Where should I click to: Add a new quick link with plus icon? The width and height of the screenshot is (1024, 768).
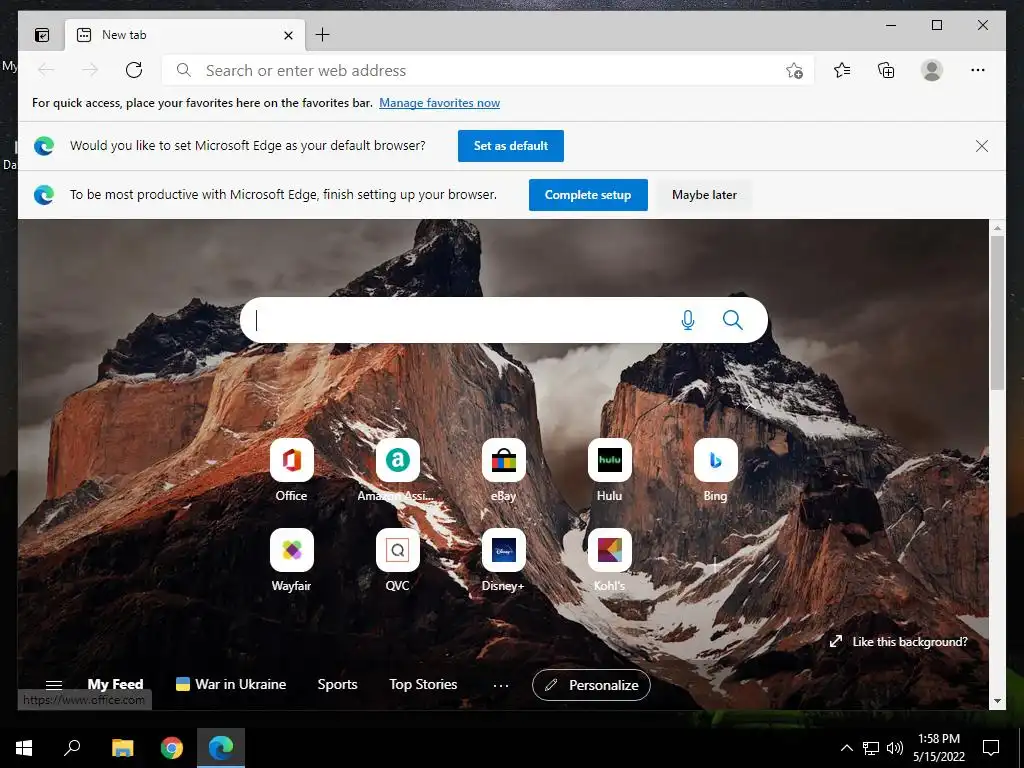(715, 565)
